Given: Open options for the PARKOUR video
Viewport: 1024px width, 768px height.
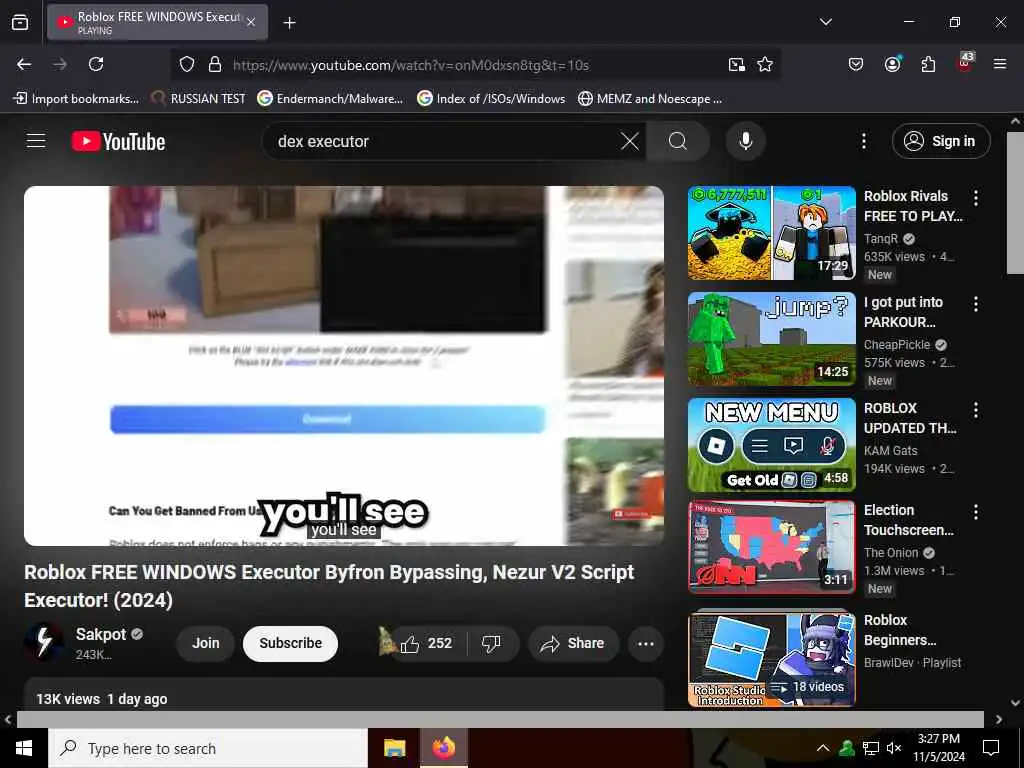Looking at the screenshot, I should [x=976, y=304].
